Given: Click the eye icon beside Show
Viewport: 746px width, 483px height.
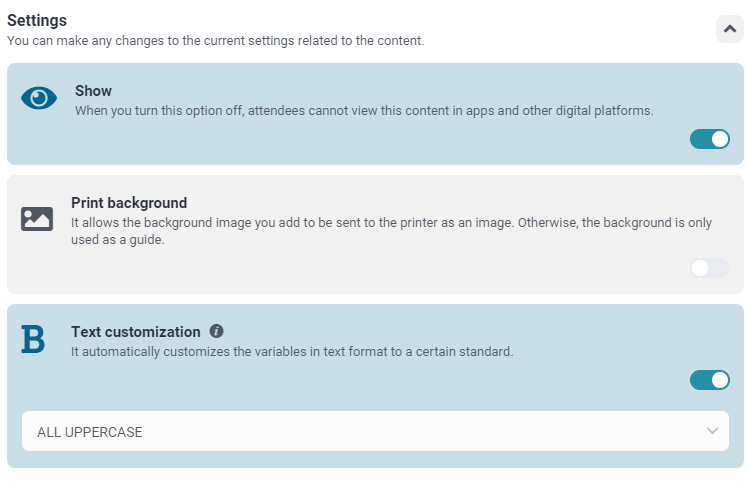Looking at the screenshot, I should tap(39, 98).
